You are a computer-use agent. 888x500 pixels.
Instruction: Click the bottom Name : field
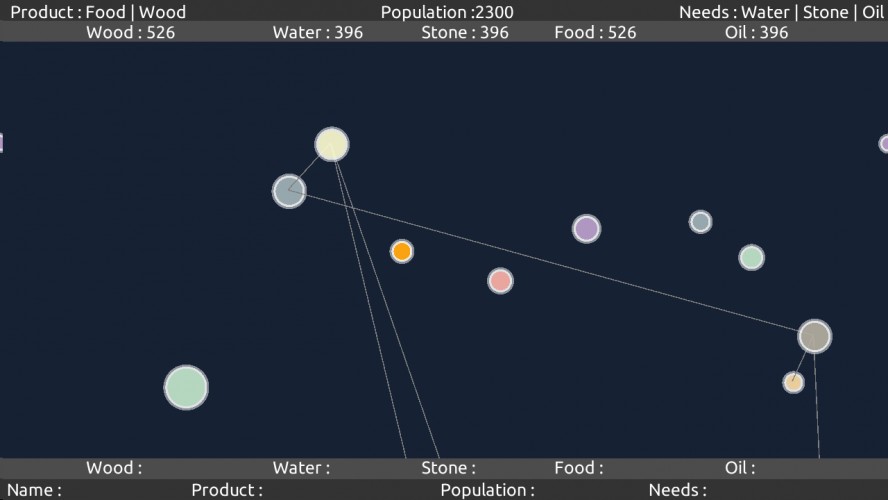click(x=34, y=490)
